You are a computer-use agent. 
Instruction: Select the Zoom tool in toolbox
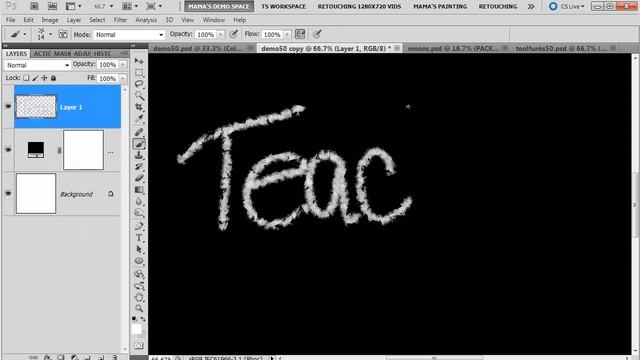tap(139, 308)
